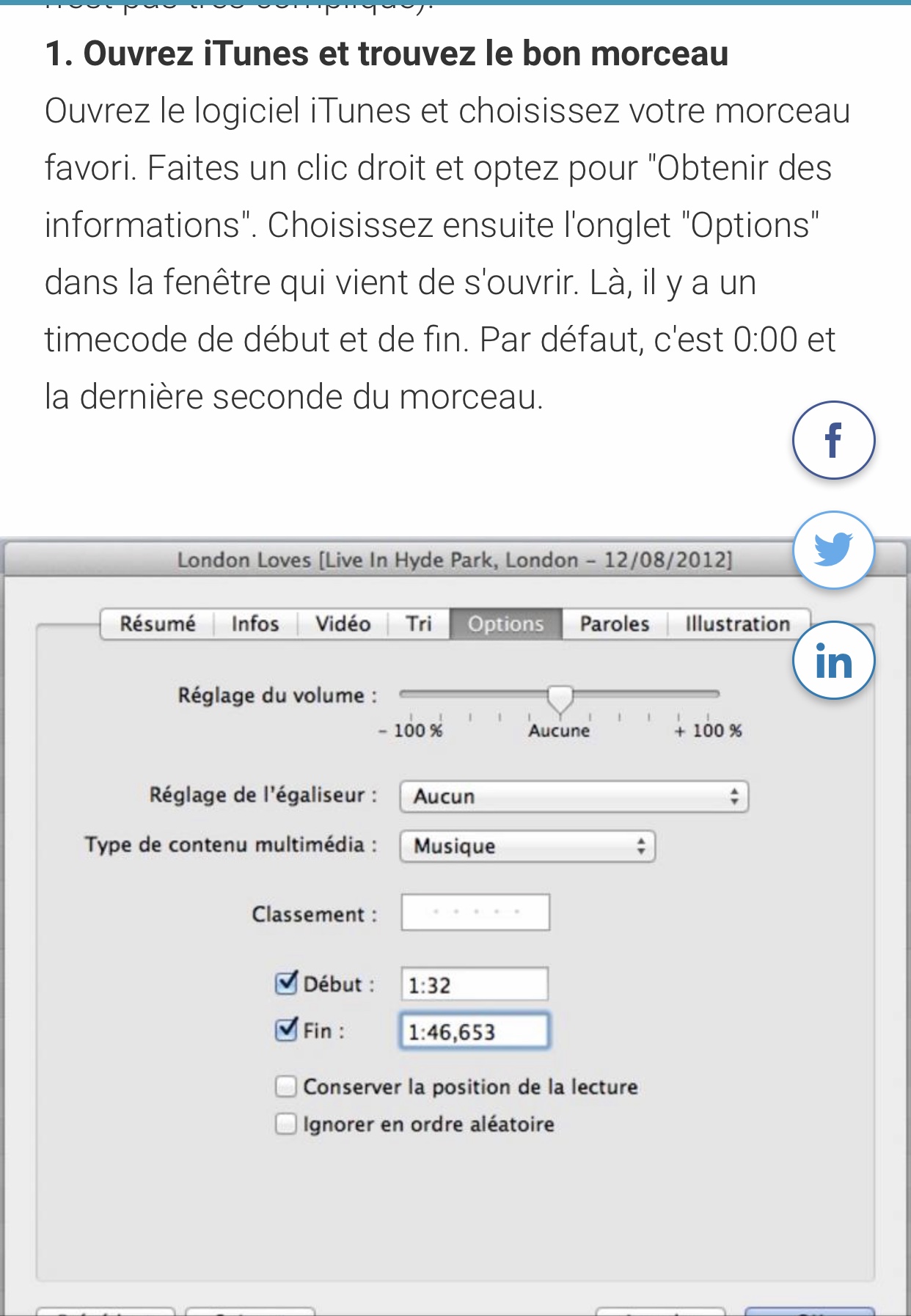The image size is (911, 1316).
Task: Select the Vidéo tab
Action: coord(343,624)
